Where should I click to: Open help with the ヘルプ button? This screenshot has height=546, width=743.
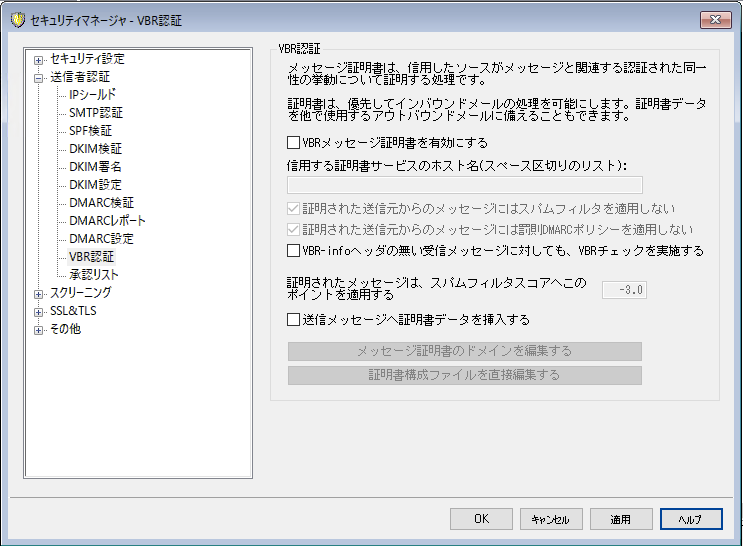click(691, 519)
